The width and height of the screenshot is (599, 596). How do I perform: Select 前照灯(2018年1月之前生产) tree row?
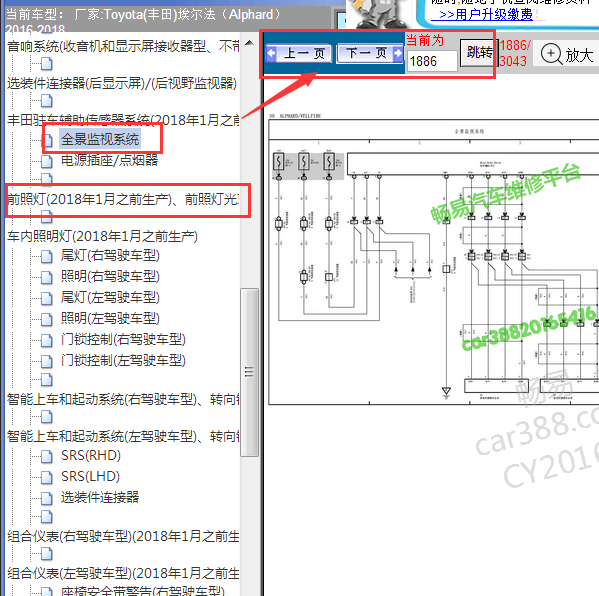(x=123, y=199)
